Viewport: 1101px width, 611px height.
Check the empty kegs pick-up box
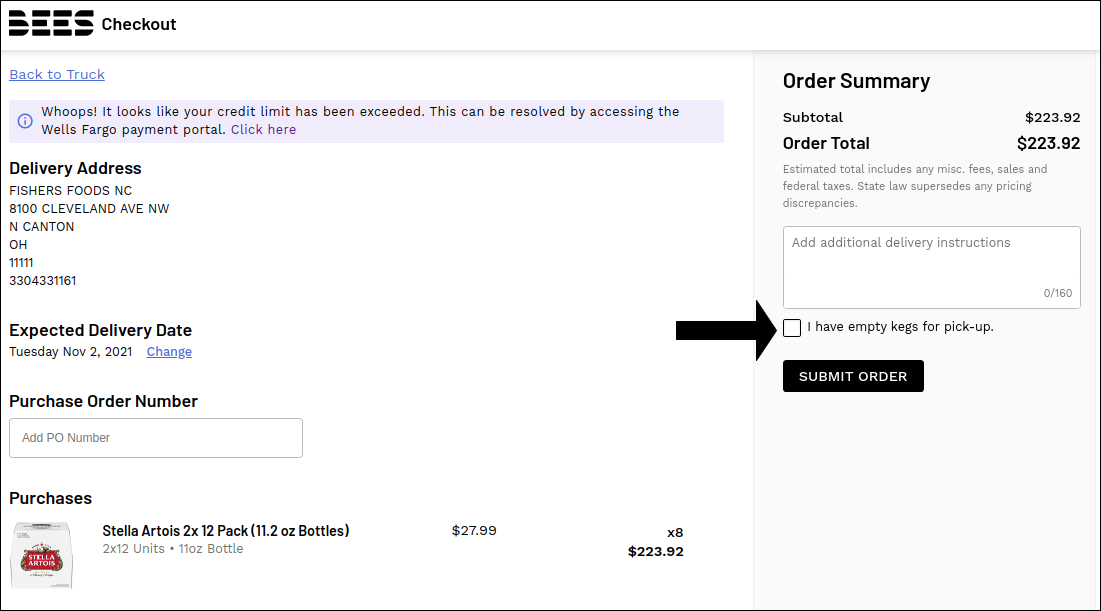click(x=791, y=328)
